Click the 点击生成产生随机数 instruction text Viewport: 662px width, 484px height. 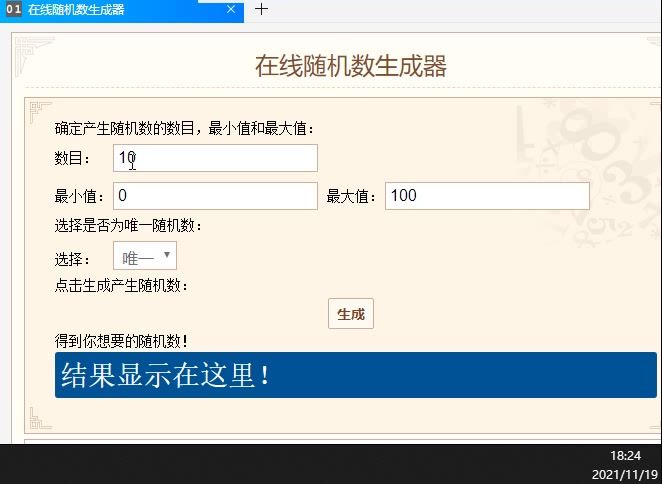coord(121,286)
